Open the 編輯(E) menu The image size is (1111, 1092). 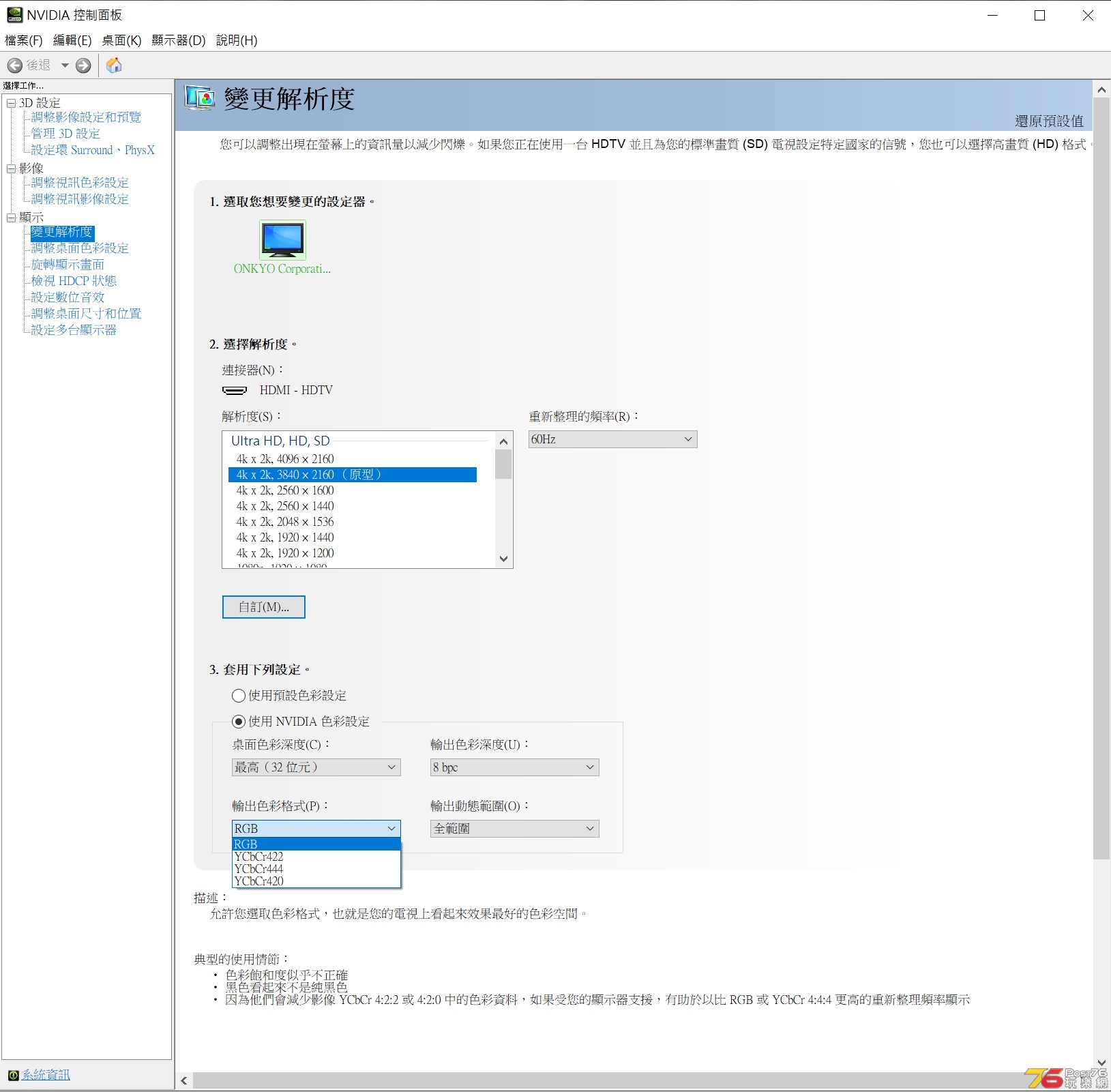click(x=72, y=40)
